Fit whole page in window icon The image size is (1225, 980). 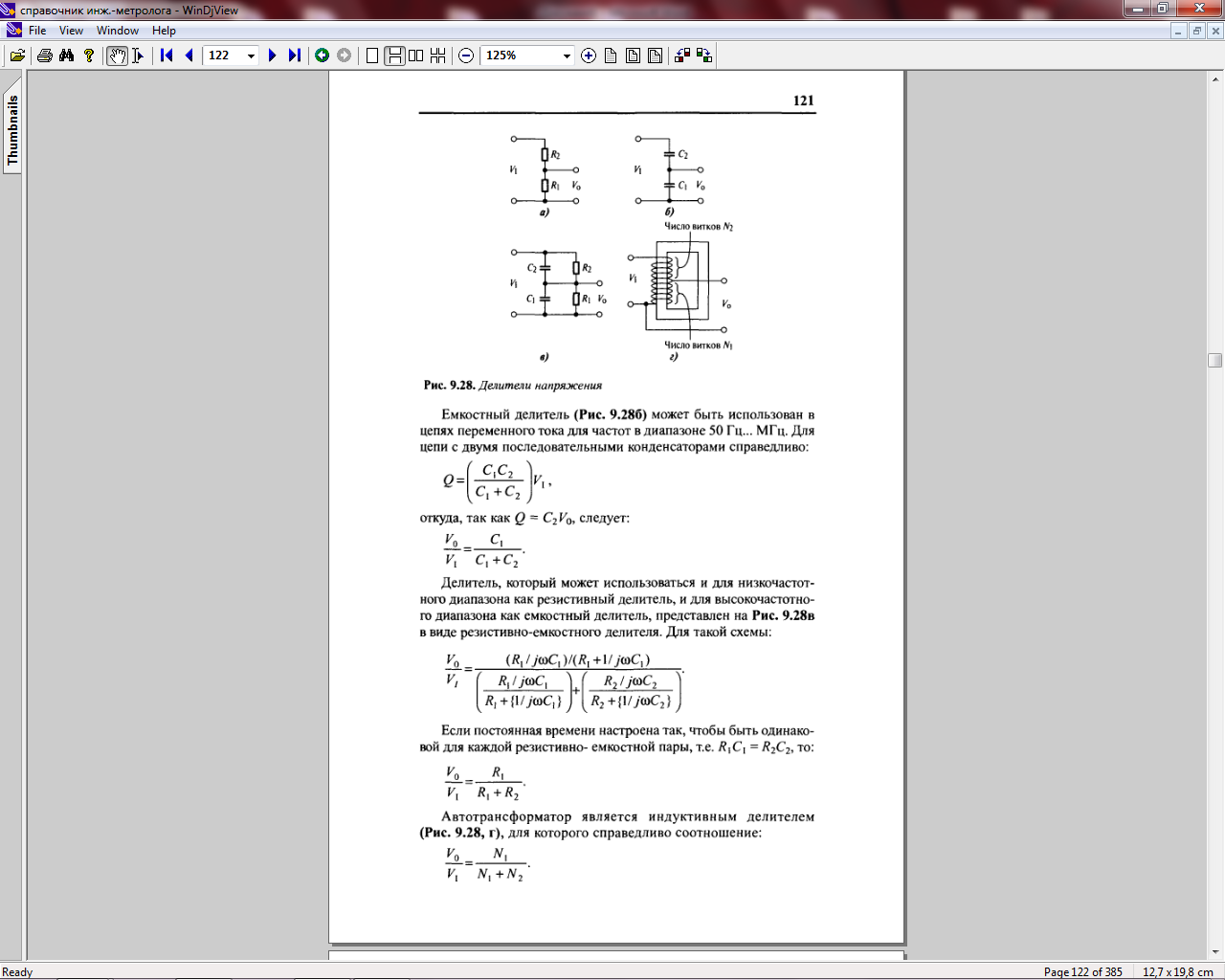pyautogui.click(x=633, y=56)
